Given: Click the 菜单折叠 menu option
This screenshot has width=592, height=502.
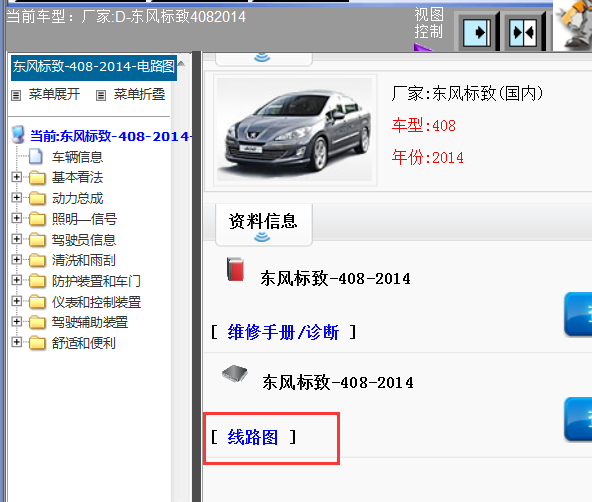Looking at the screenshot, I should point(139,94).
